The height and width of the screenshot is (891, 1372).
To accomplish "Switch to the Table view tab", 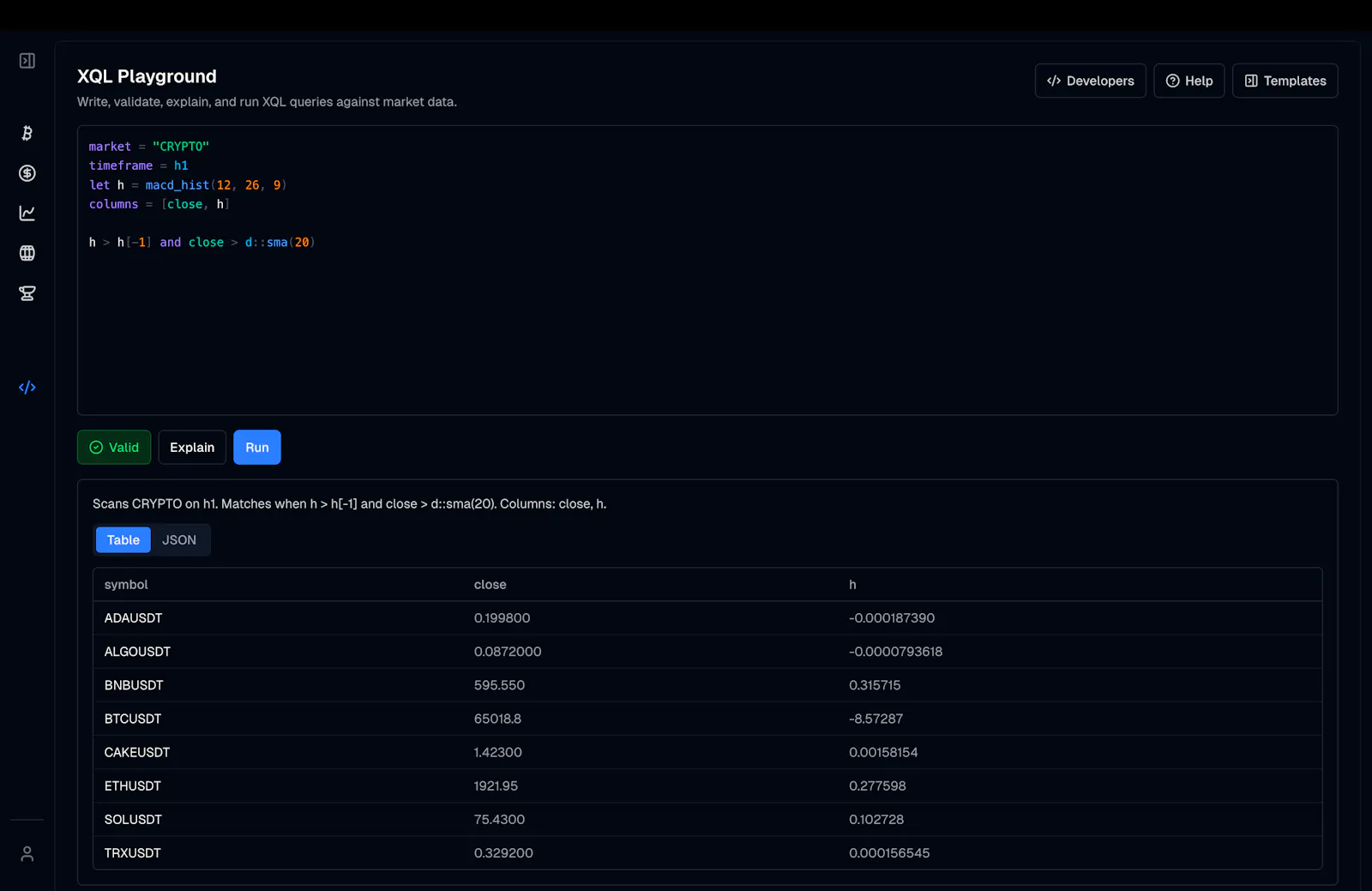I will (123, 540).
